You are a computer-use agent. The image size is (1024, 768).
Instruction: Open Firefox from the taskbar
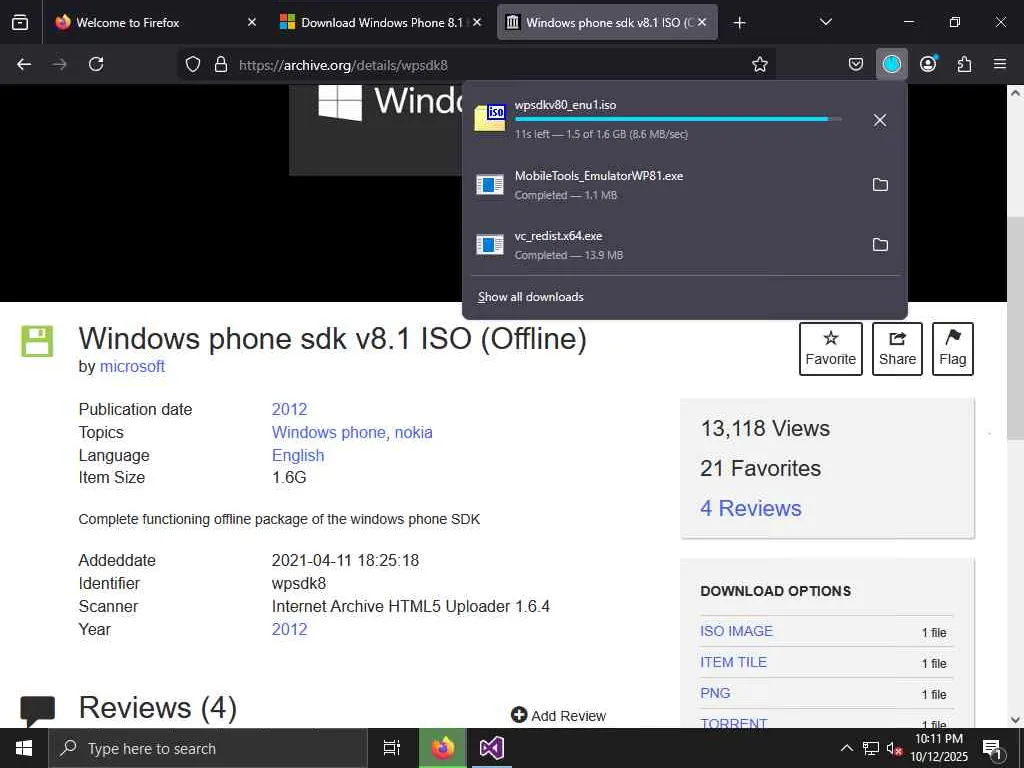442,748
